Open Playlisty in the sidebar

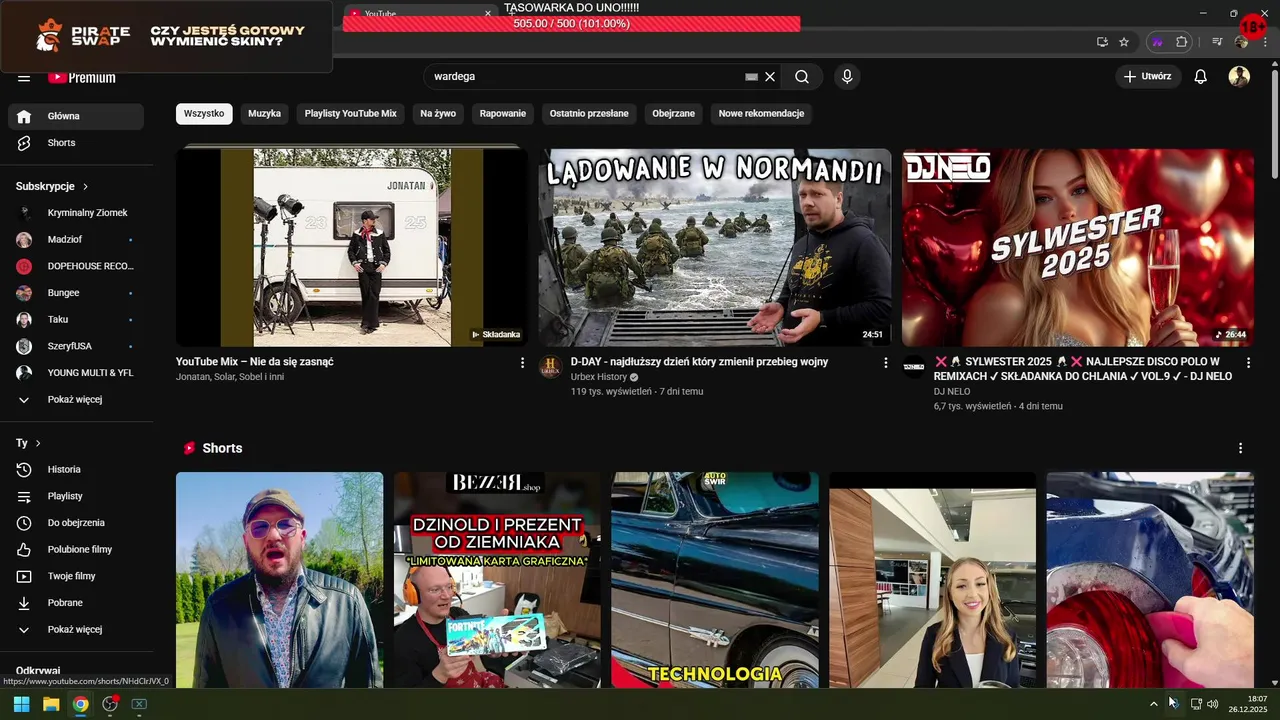(76, 496)
